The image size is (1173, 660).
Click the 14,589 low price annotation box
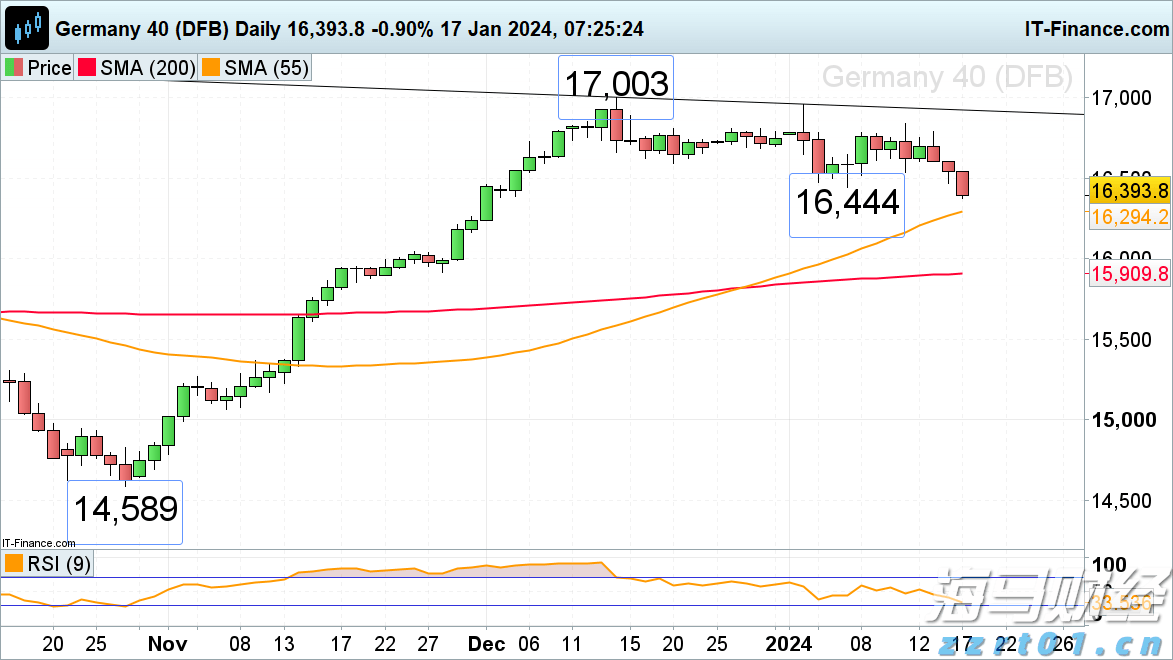coord(125,511)
